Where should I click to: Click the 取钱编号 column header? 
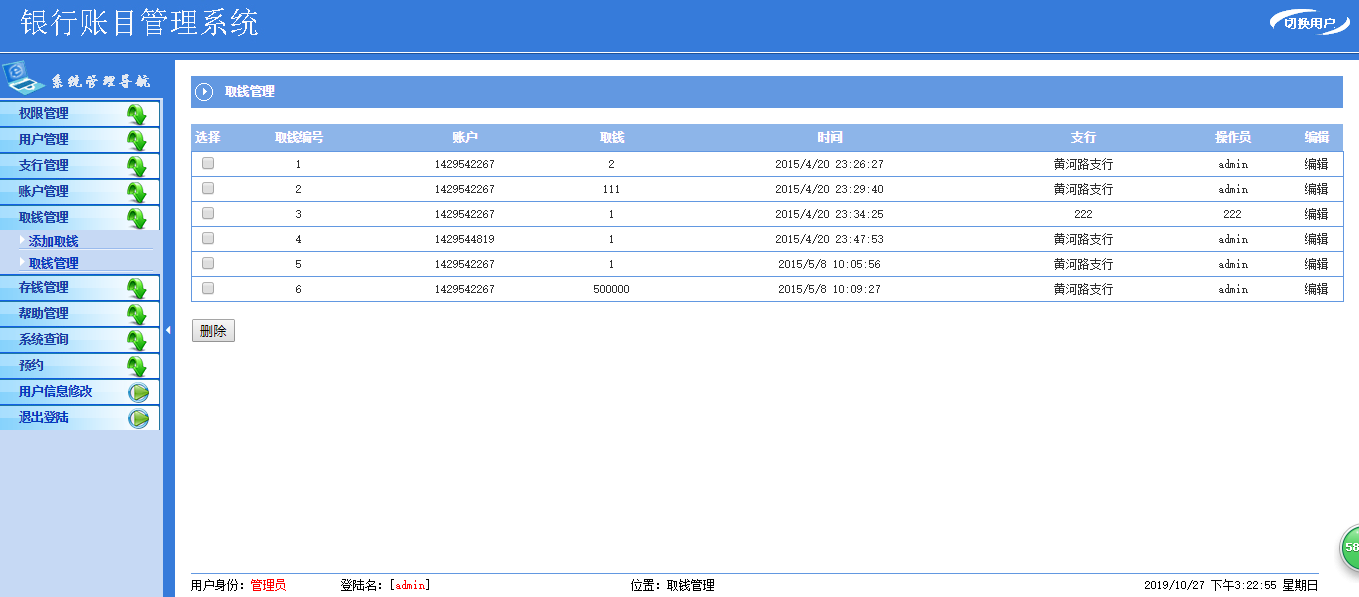(x=299, y=137)
